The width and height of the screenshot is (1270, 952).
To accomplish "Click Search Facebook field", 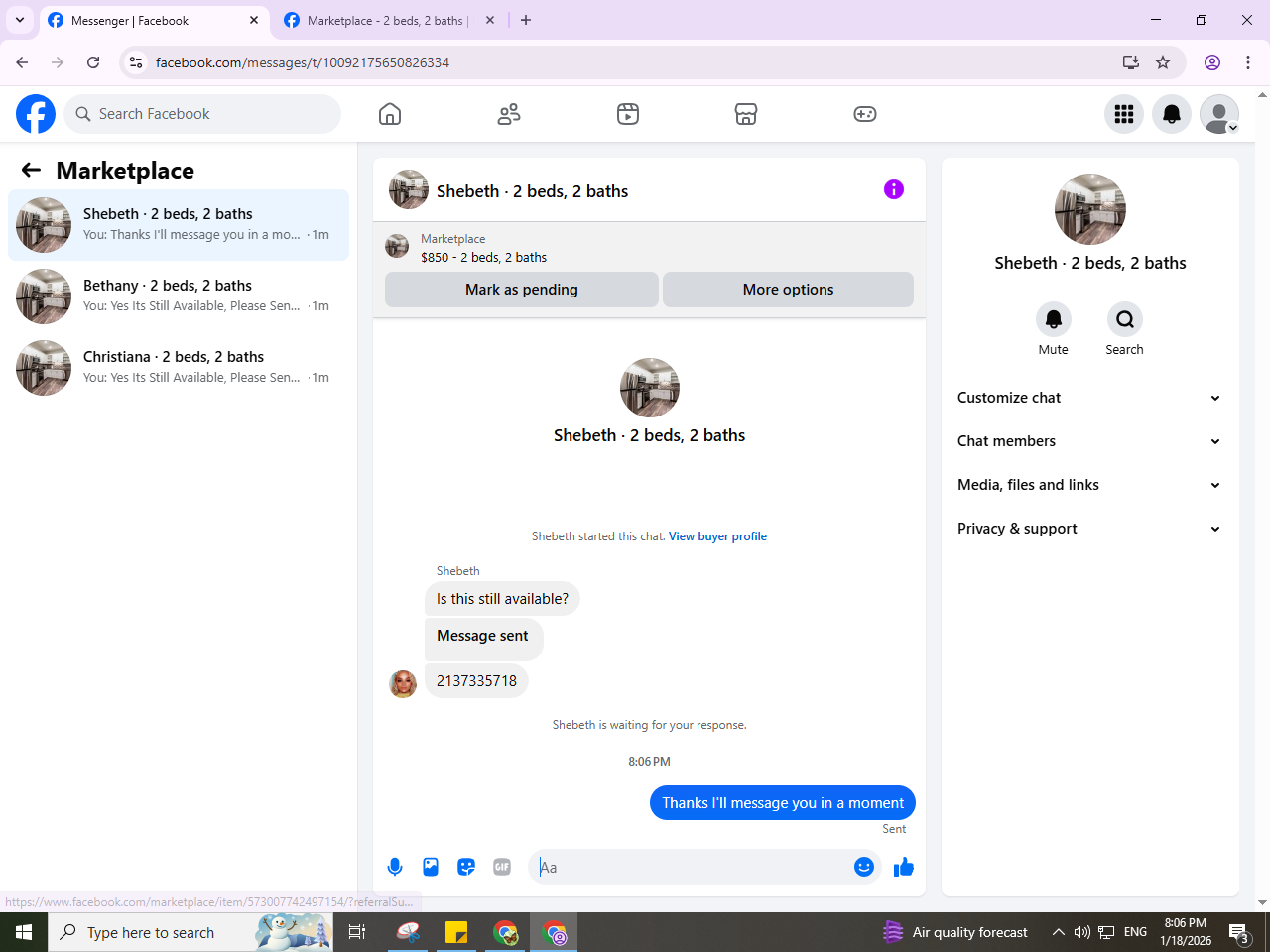I will (202, 114).
